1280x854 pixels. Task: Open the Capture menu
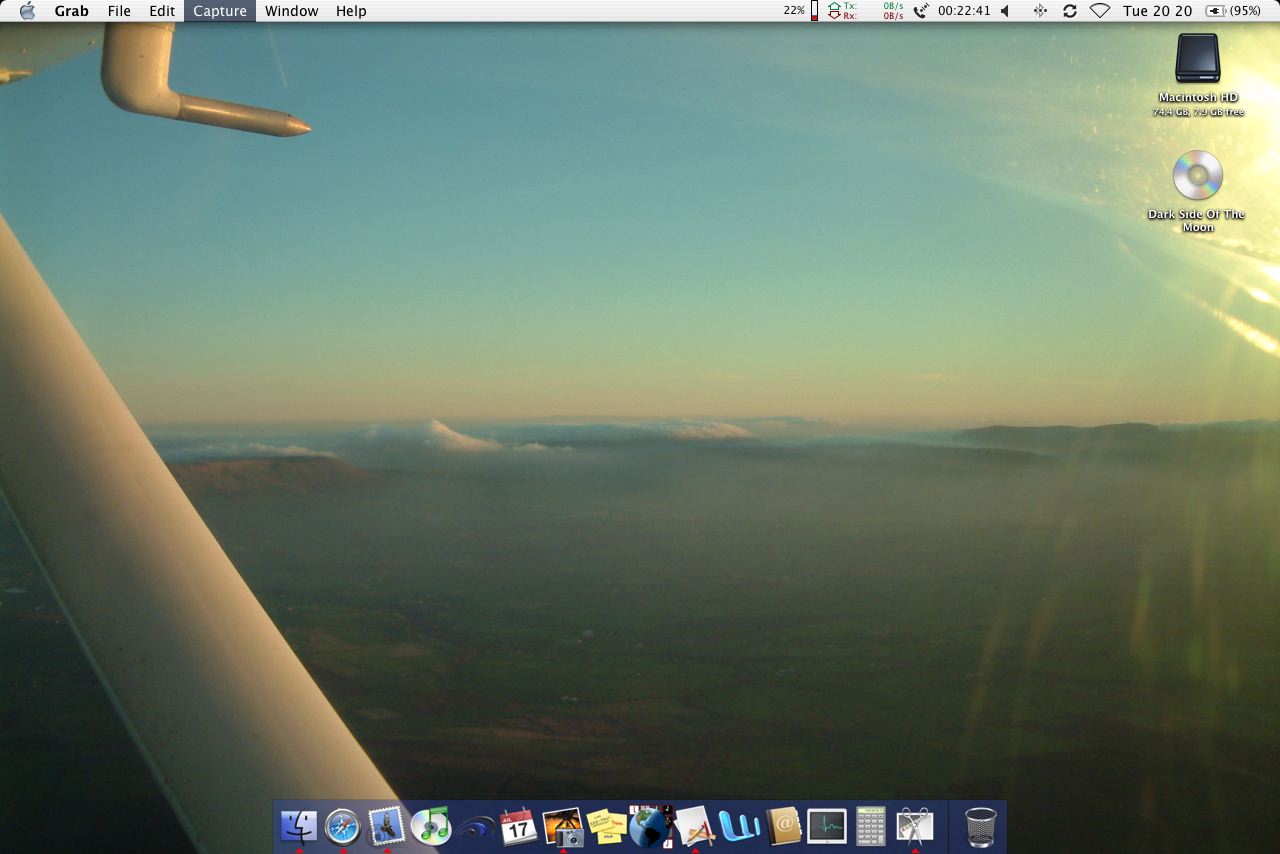click(x=219, y=11)
